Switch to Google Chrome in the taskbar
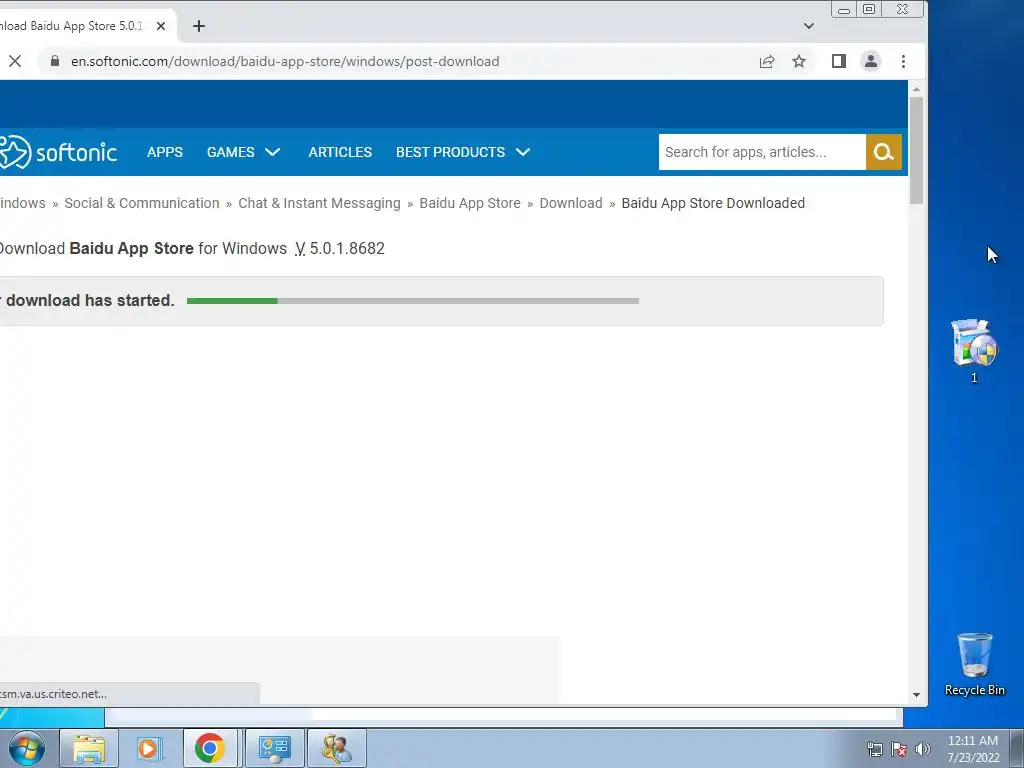Image resolution: width=1024 pixels, height=768 pixels. (x=210, y=748)
